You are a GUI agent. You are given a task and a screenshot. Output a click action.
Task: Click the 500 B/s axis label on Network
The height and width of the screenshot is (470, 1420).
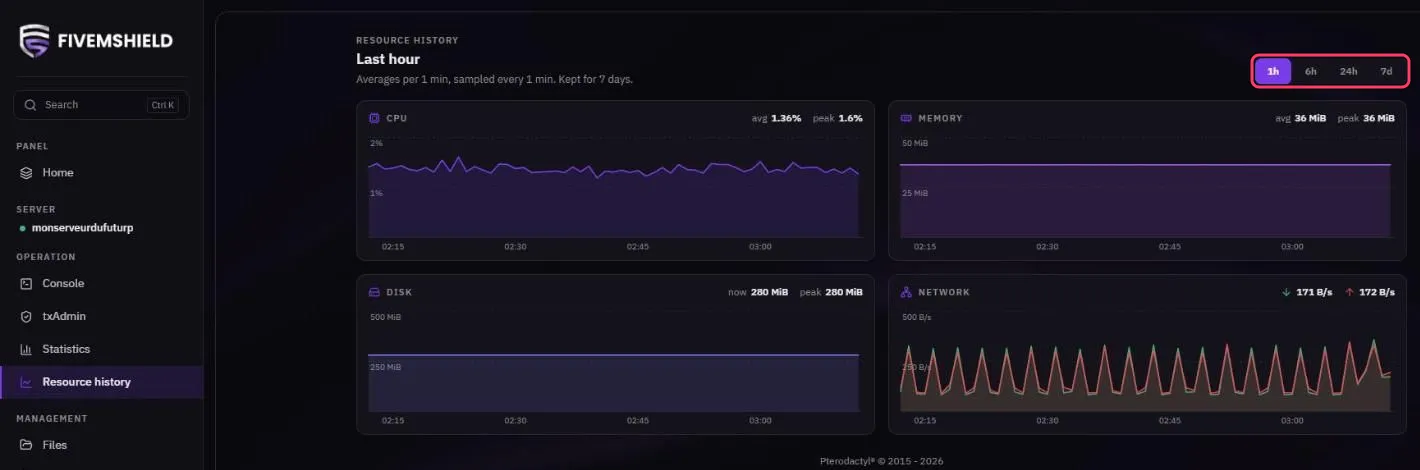pos(917,318)
